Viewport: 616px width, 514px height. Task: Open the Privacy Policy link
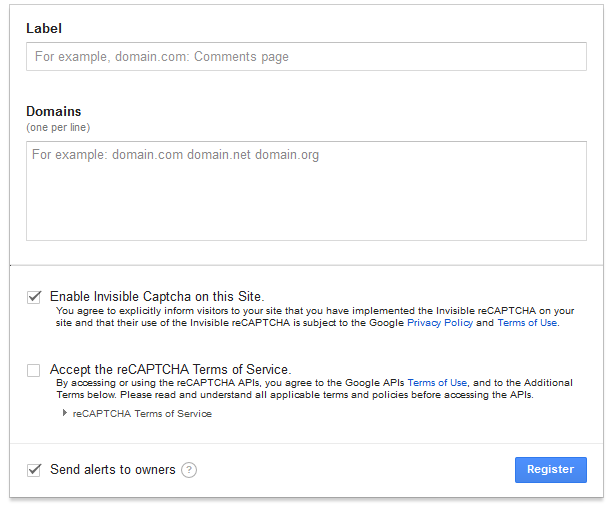coord(439,323)
